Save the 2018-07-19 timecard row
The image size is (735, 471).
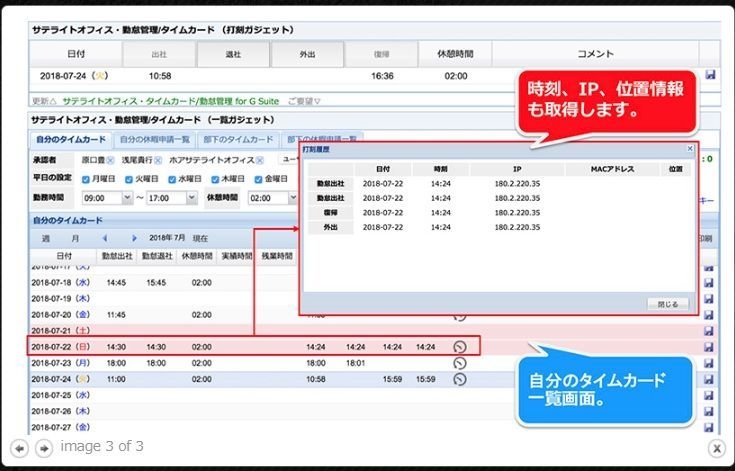[x=709, y=299]
